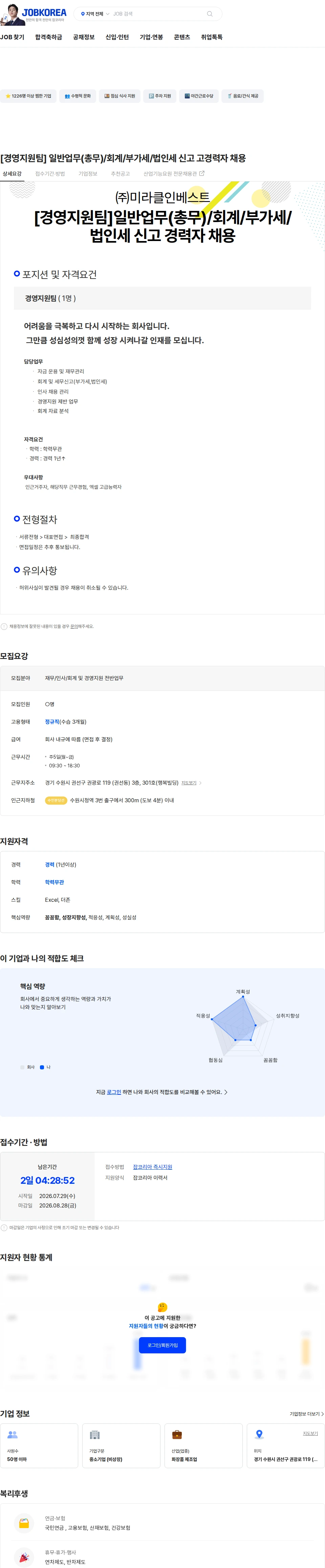This screenshot has width=325, height=1568.
Task: Switch to the 상세요강 tab
Action: [12, 174]
